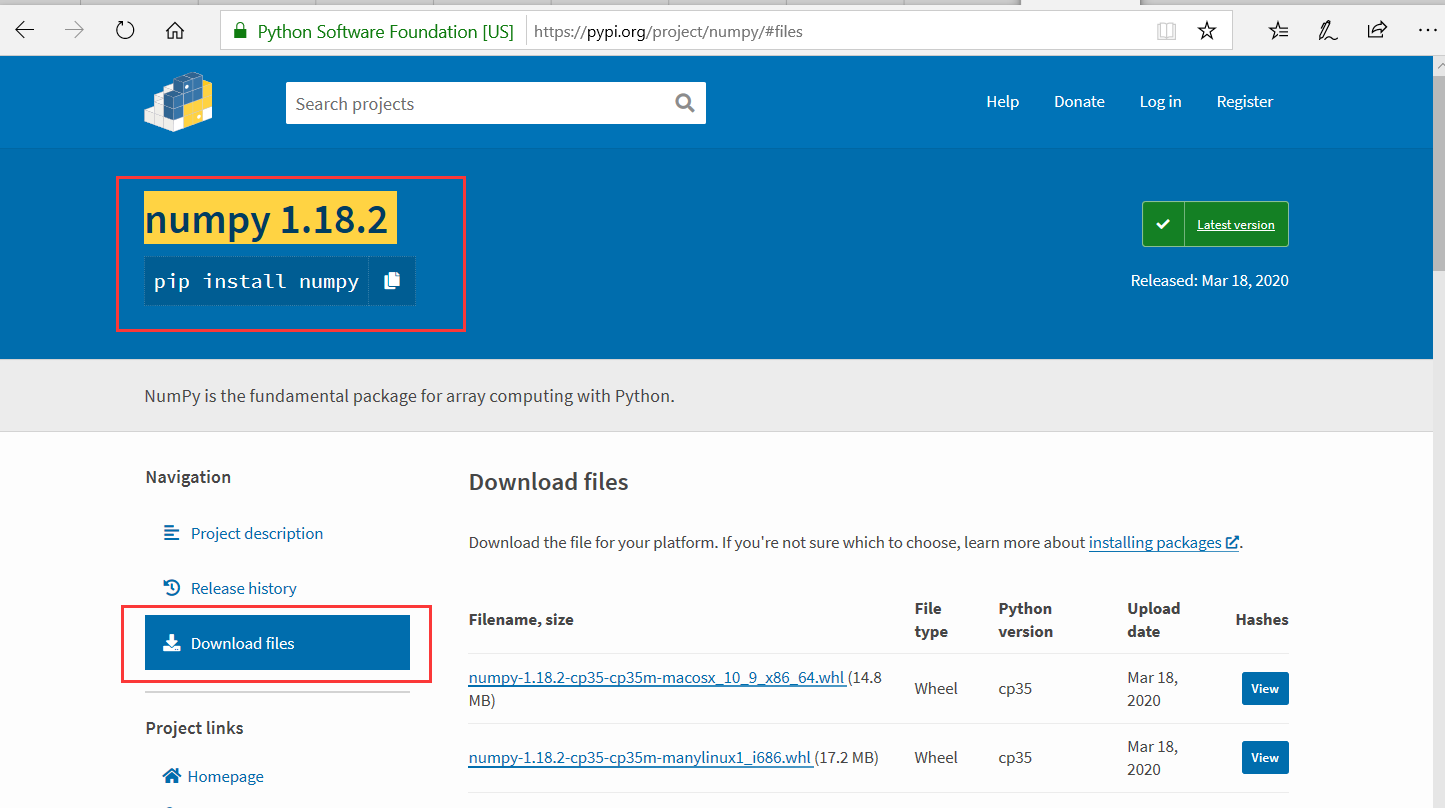This screenshot has width=1445, height=808.
Task: Click Python Software Foundation [US] certificate label
Action: [x=385, y=31]
